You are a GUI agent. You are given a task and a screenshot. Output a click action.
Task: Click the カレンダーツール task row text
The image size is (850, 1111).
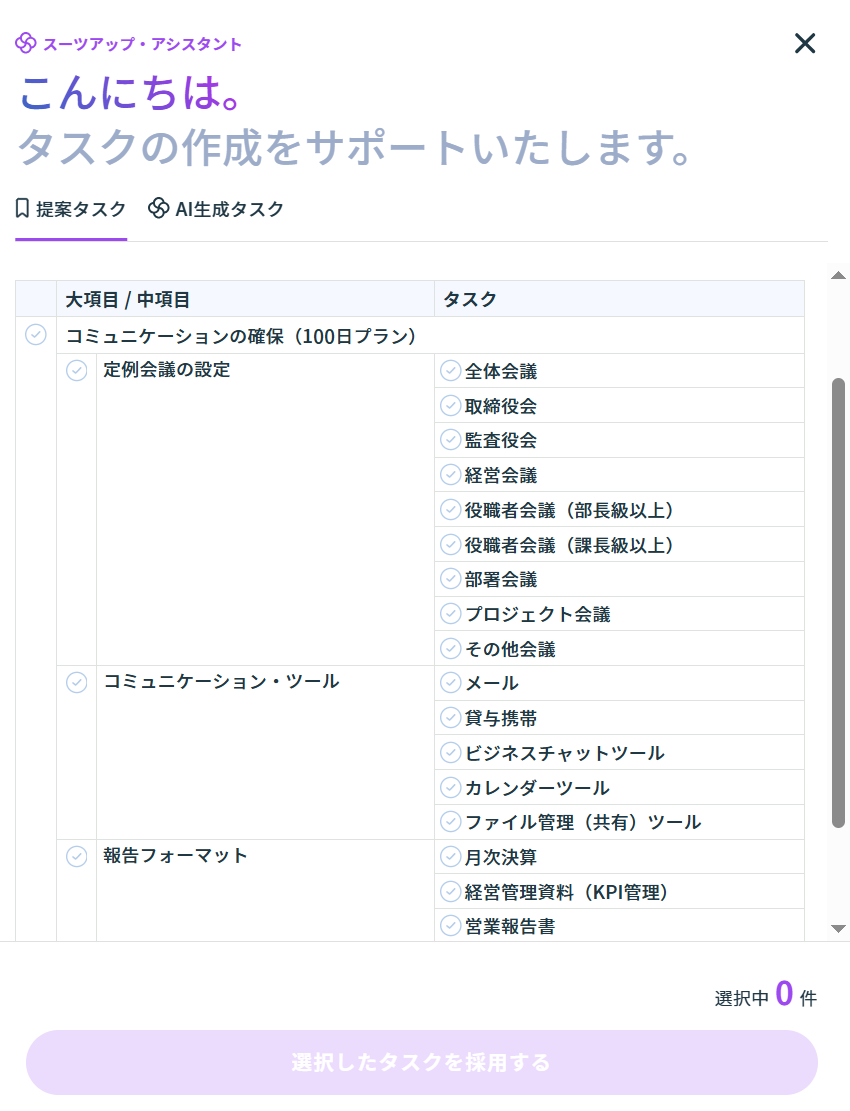pyautogui.click(x=537, y=788)
